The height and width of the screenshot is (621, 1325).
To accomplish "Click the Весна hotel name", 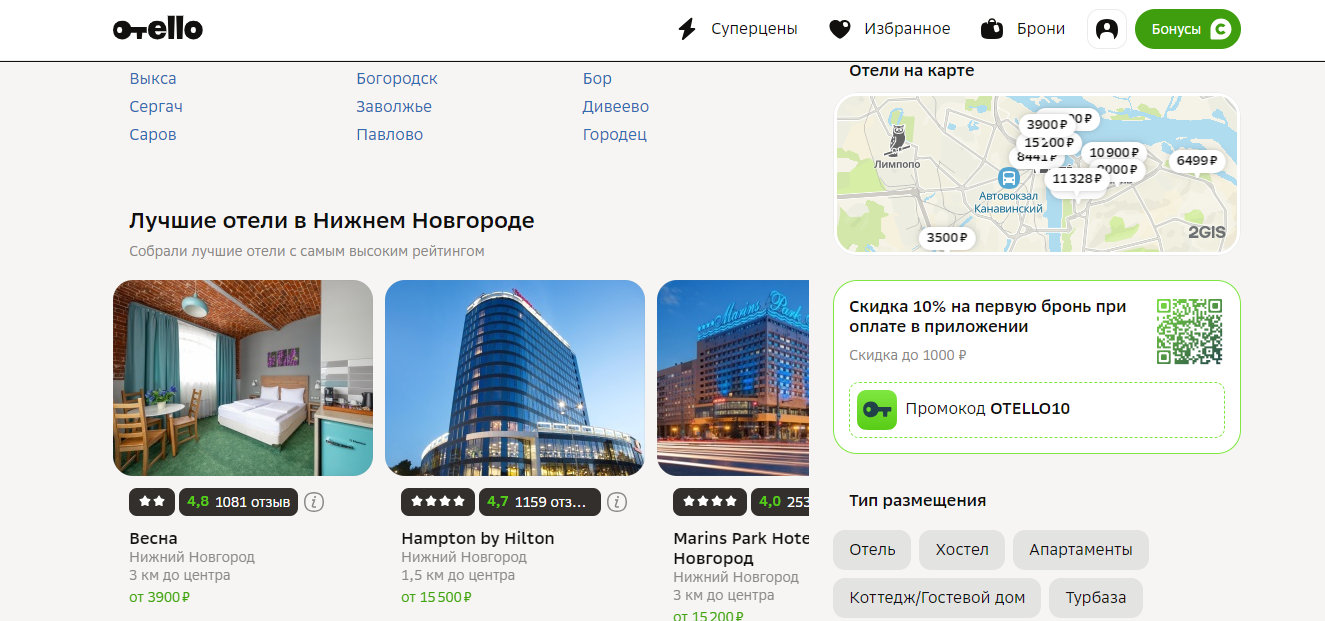I will 154,538.
